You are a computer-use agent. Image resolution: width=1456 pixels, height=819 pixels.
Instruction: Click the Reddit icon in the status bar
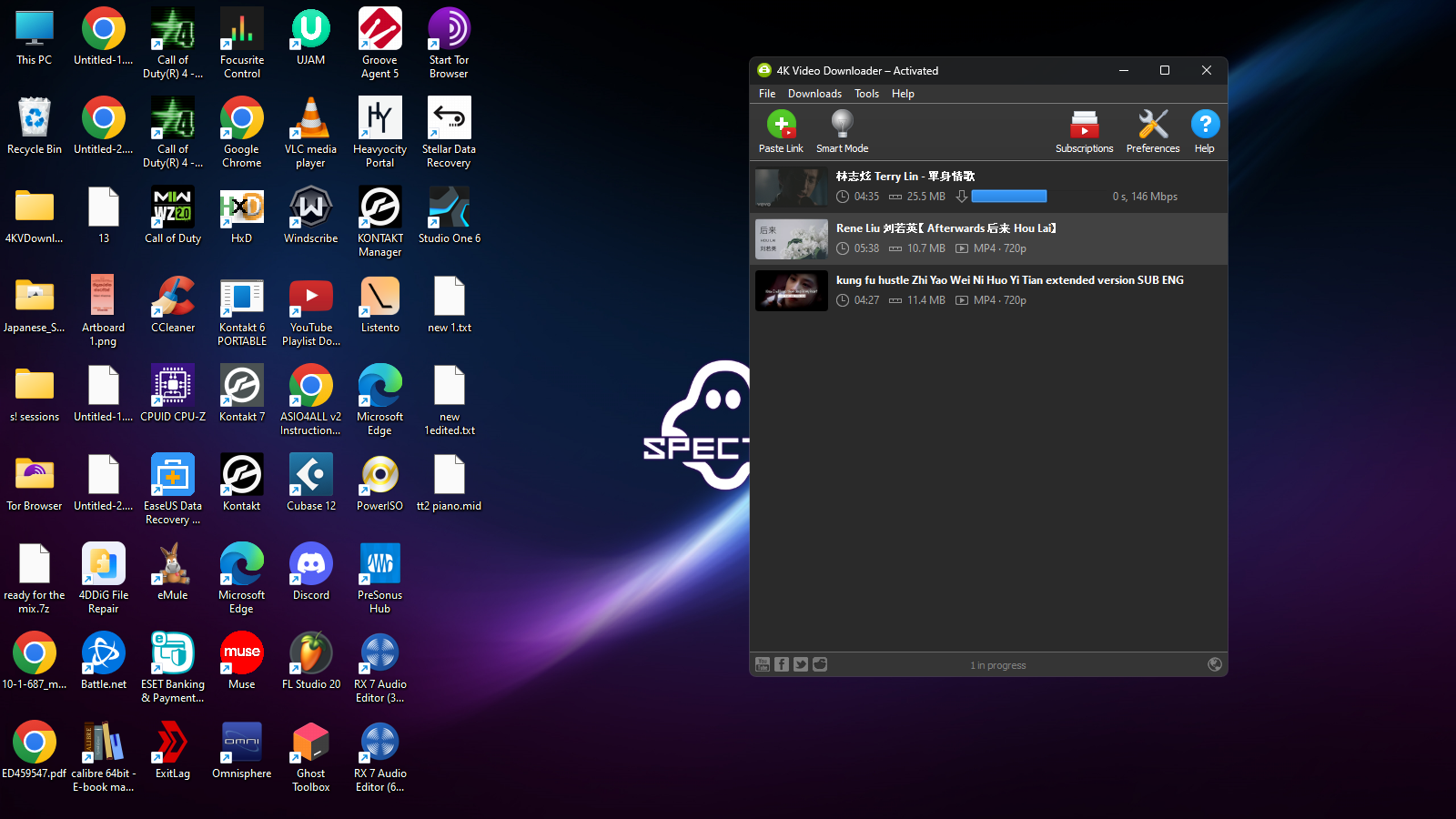pos(820,664)
